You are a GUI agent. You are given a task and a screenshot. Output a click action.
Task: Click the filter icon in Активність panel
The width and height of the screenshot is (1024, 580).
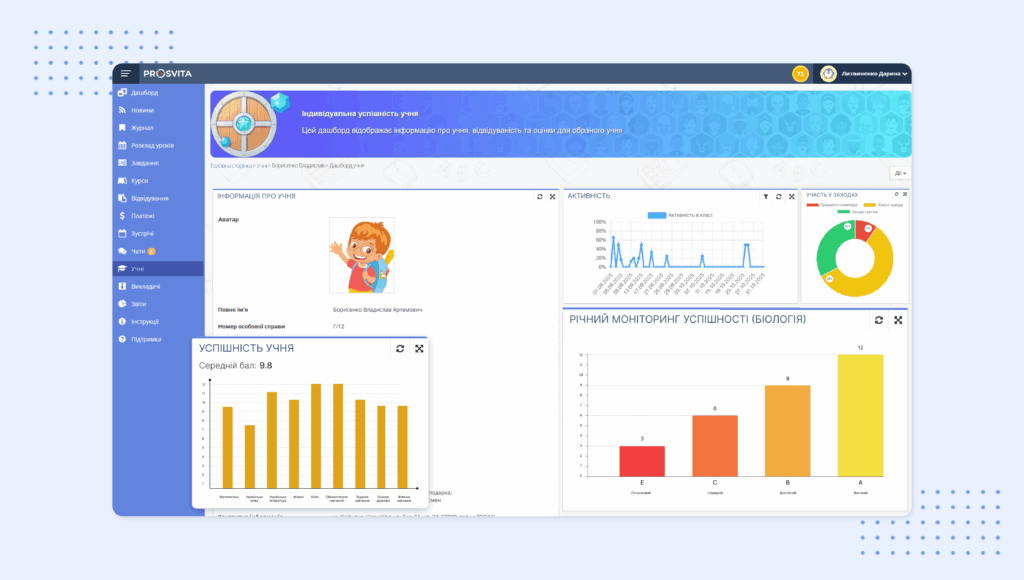coord(766,197)
